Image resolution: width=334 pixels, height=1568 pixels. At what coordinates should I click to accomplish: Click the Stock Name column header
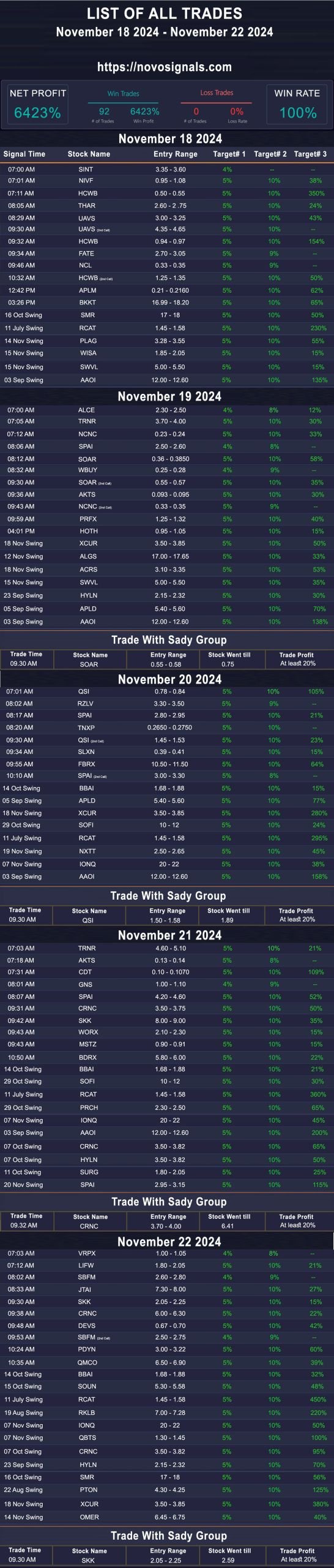[x=89, y=154]
